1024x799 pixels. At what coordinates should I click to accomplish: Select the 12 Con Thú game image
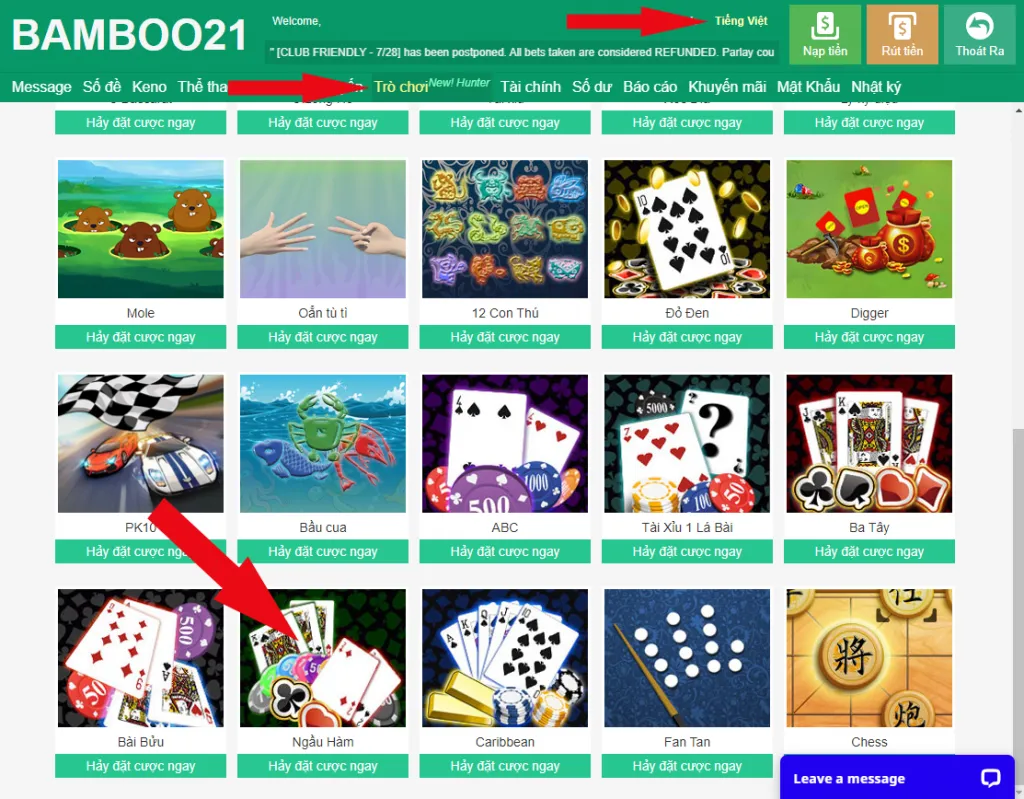505,229
